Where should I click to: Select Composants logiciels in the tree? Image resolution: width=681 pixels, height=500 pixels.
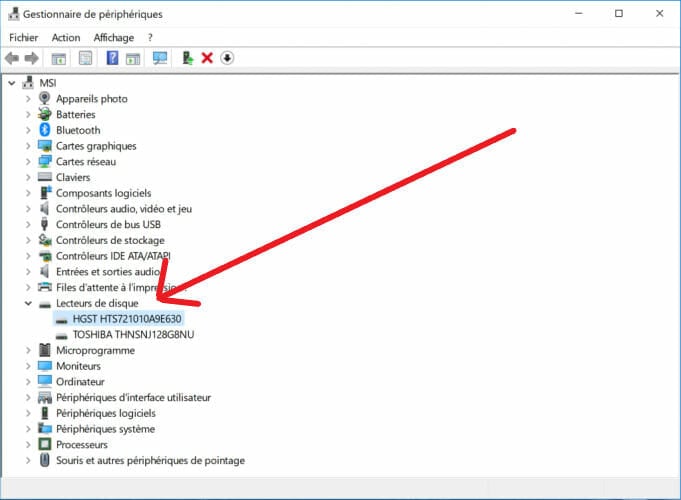coord(103,193)
